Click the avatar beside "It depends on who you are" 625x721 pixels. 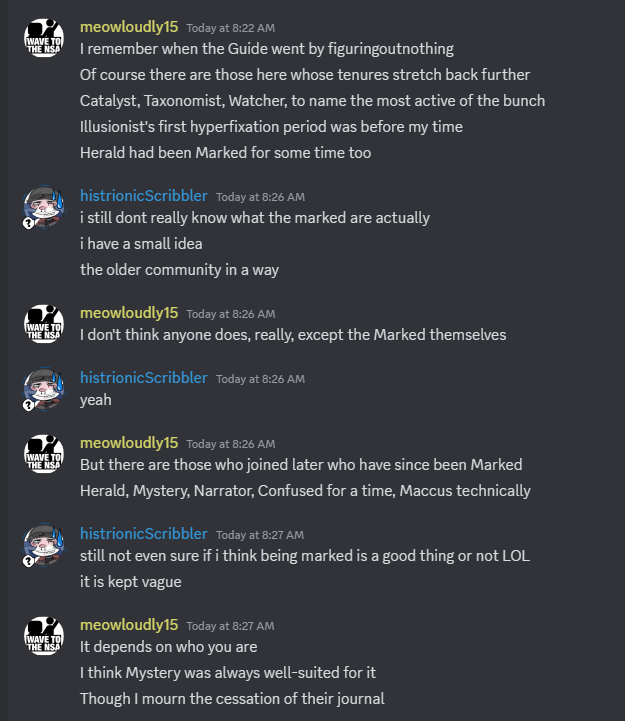44,636
